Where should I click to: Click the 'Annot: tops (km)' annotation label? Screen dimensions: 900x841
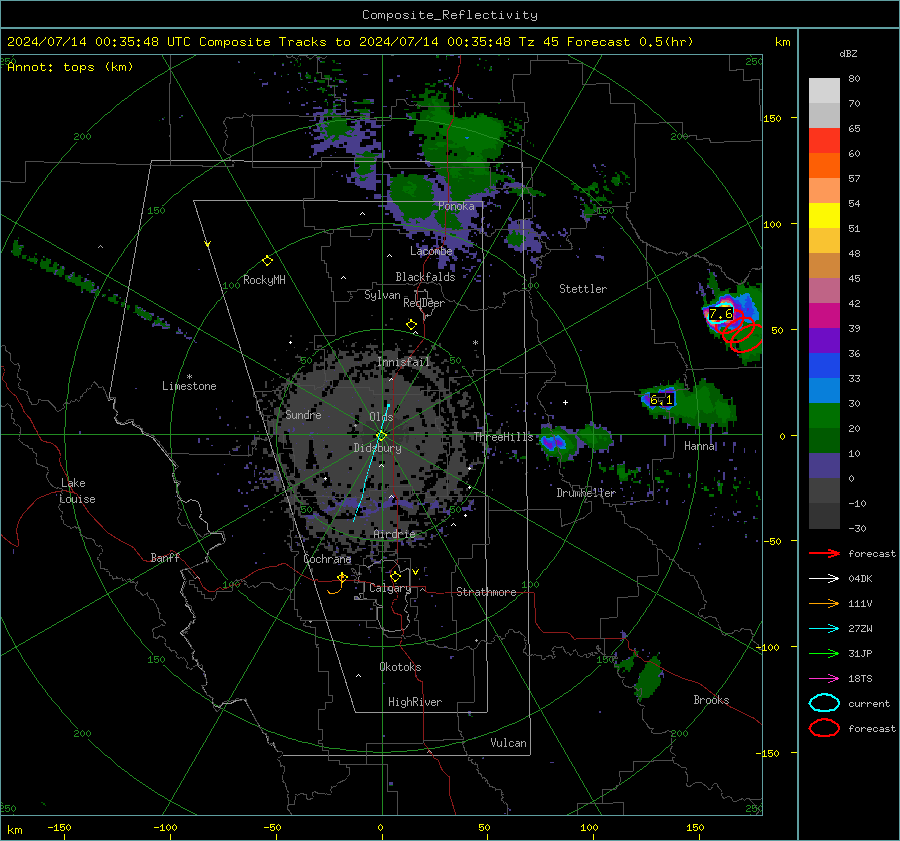pos(70,67)
